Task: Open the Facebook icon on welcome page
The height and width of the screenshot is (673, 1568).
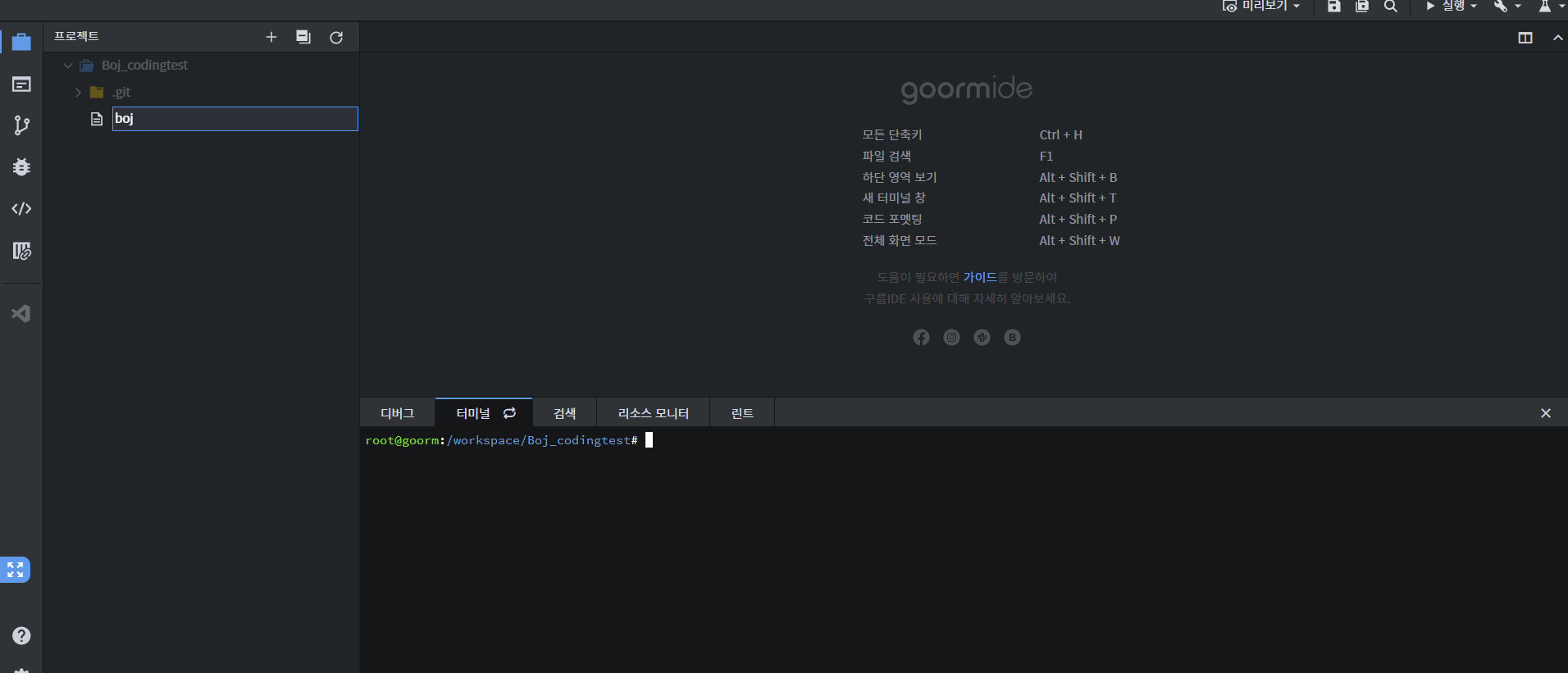Action: tap(921, 338)
